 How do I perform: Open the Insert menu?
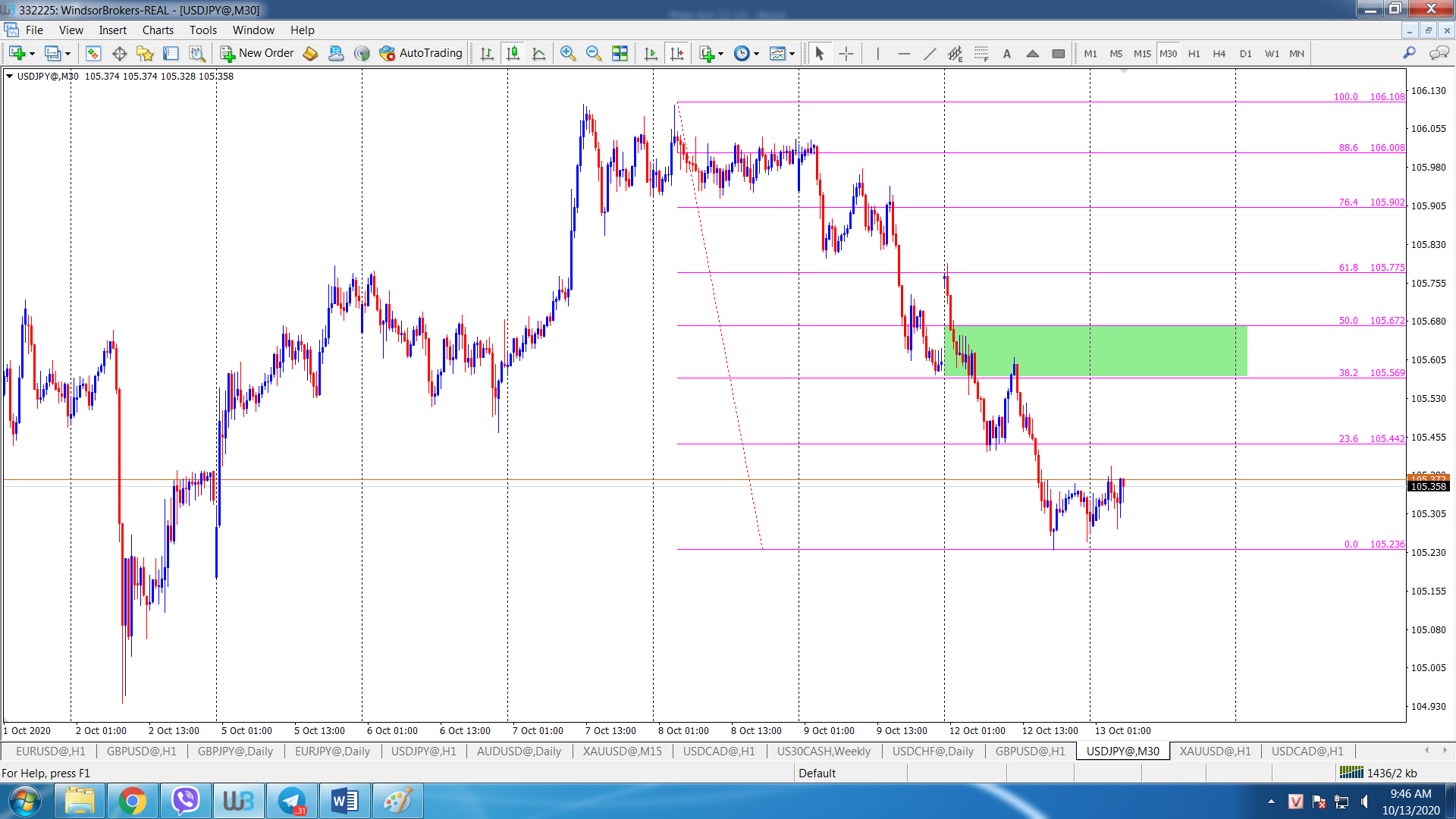[x=112, y=30]
